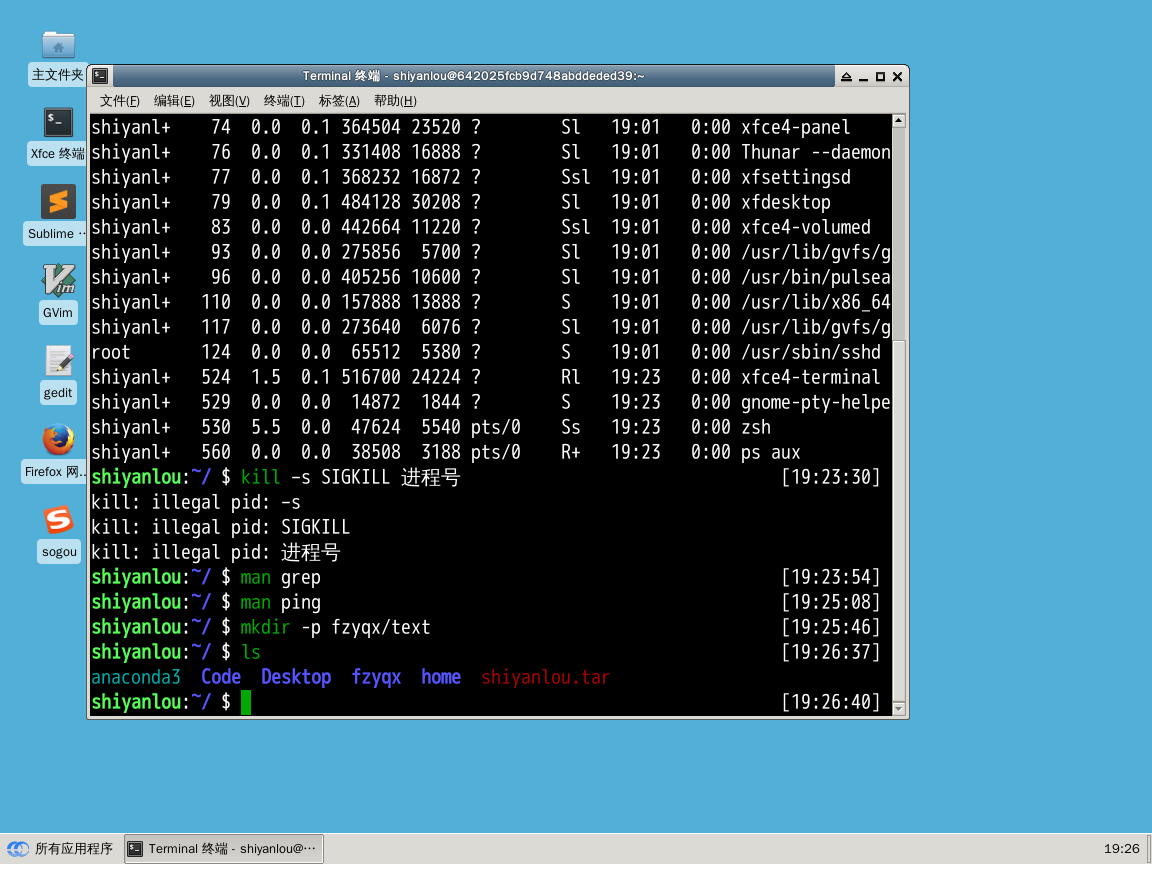Roll up the terminal window shade button
The height and width of the screenshot is (896, 1152).
846,77
